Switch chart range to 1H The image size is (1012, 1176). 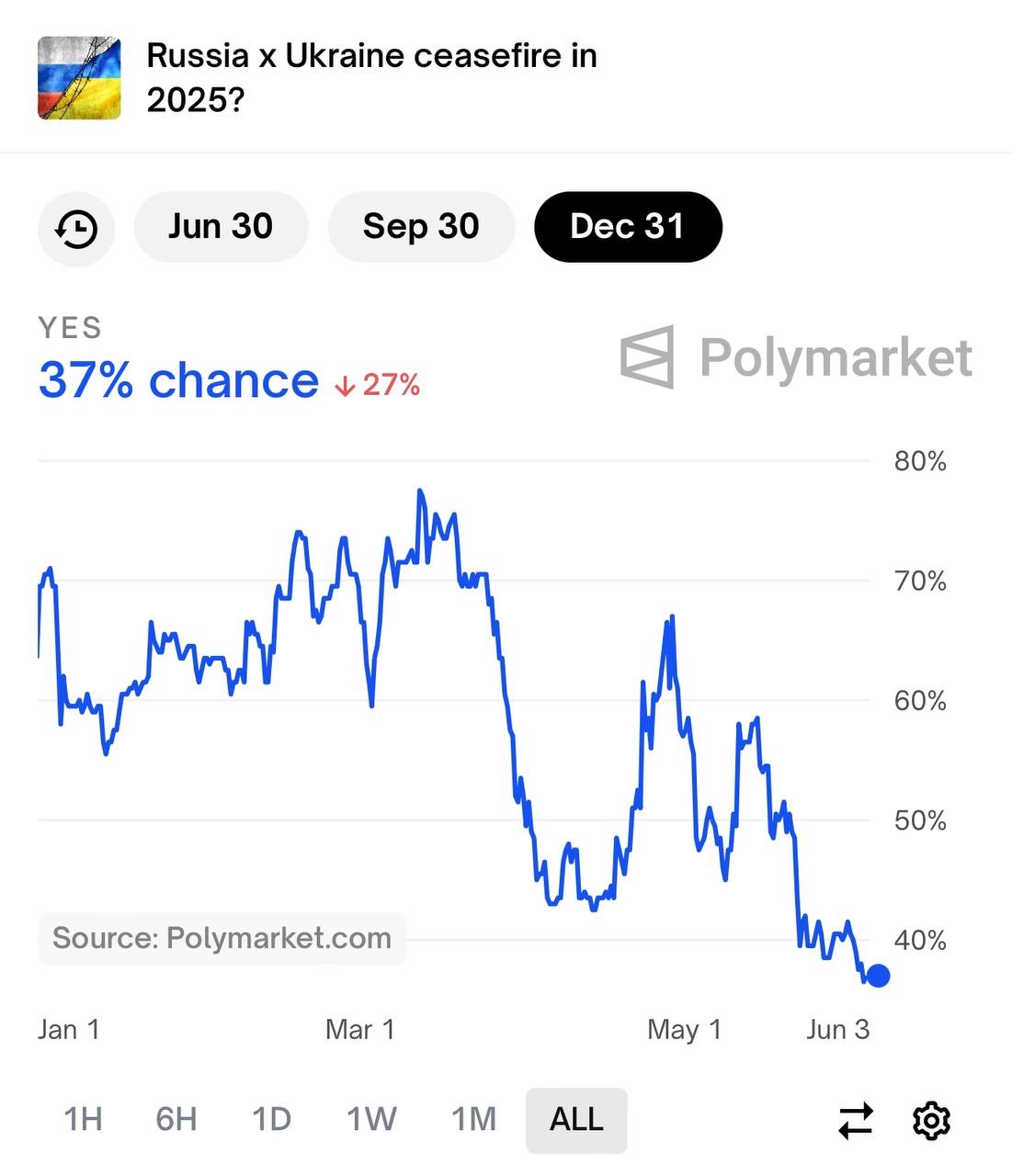coord(83,1120)
